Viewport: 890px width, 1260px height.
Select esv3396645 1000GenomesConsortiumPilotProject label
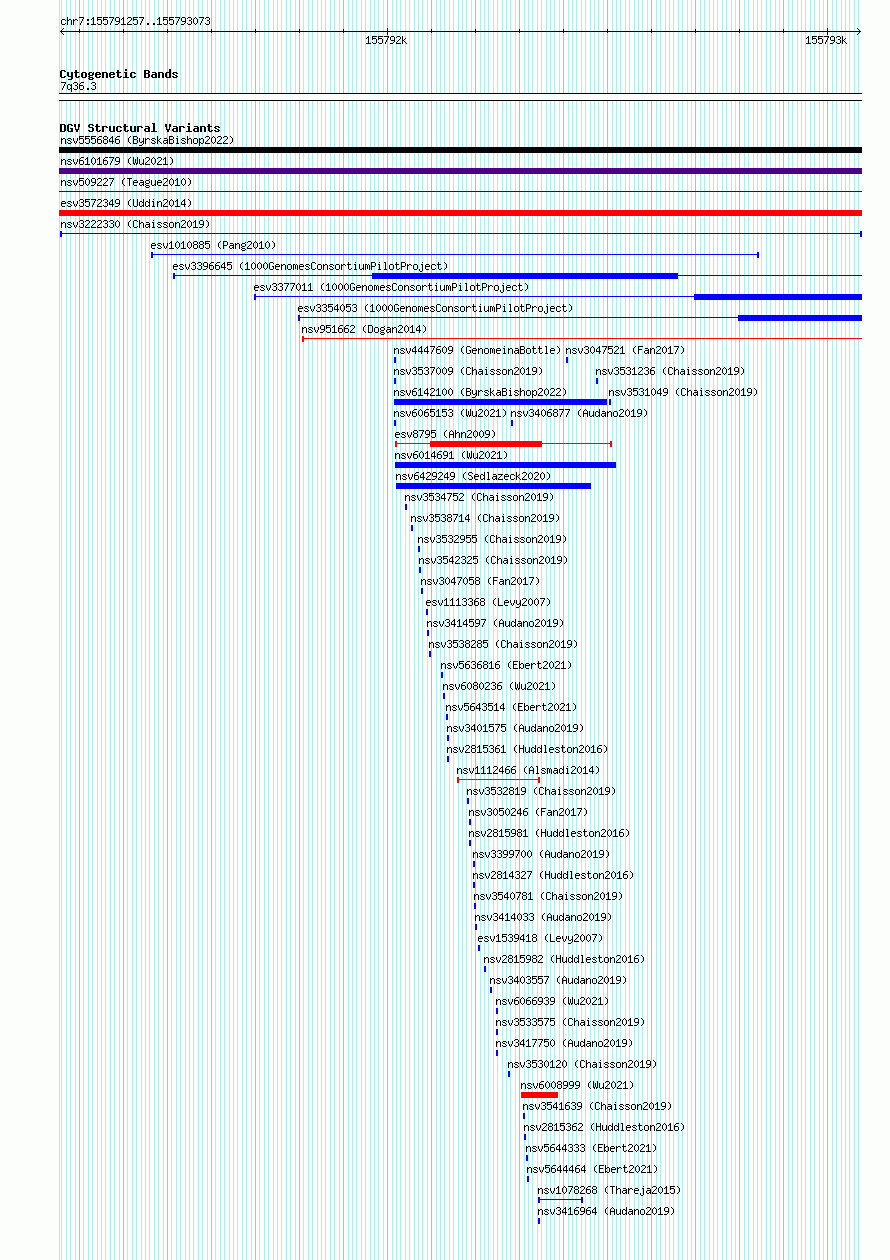(310, 267)
